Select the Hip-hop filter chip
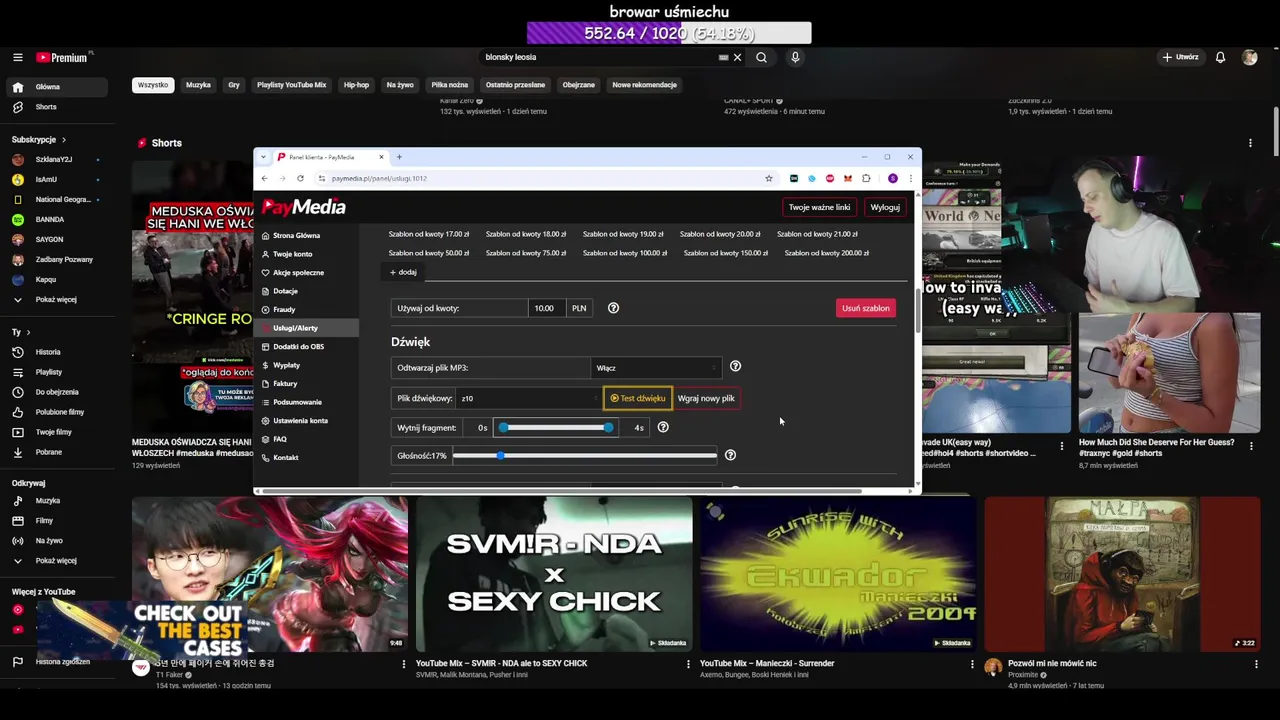 tap(356, 85)
